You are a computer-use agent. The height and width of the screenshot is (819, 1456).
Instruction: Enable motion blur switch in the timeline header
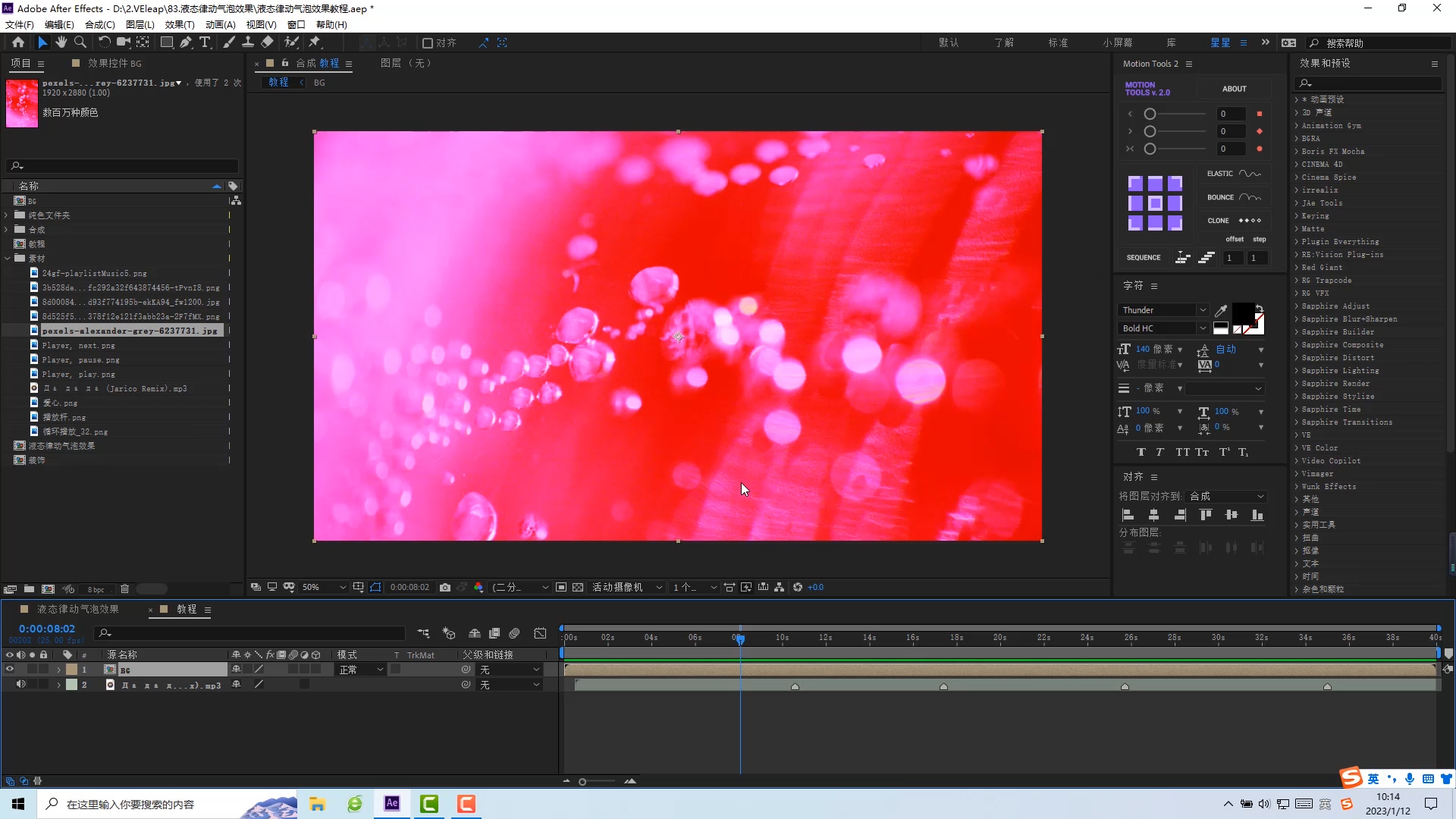coord(514,633)
